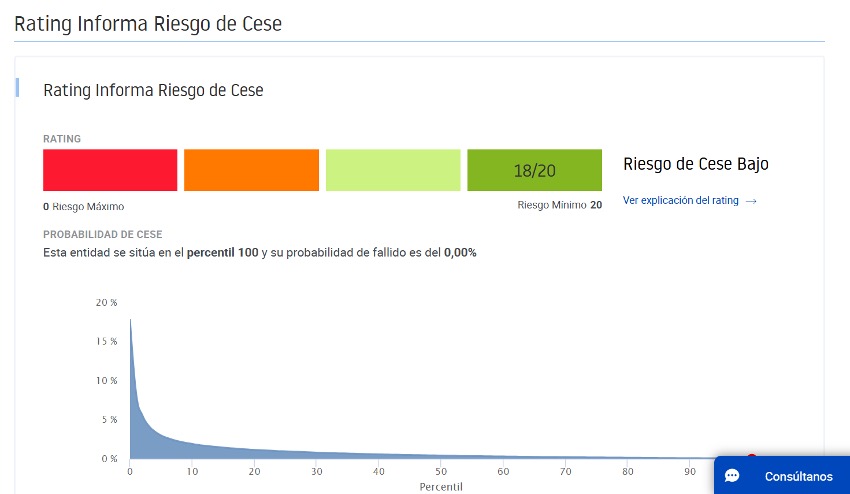Screen dimensions: 850x494
Task: Click the 'Riesgo de Cese Bajo' label
Action: pos(696,164)
